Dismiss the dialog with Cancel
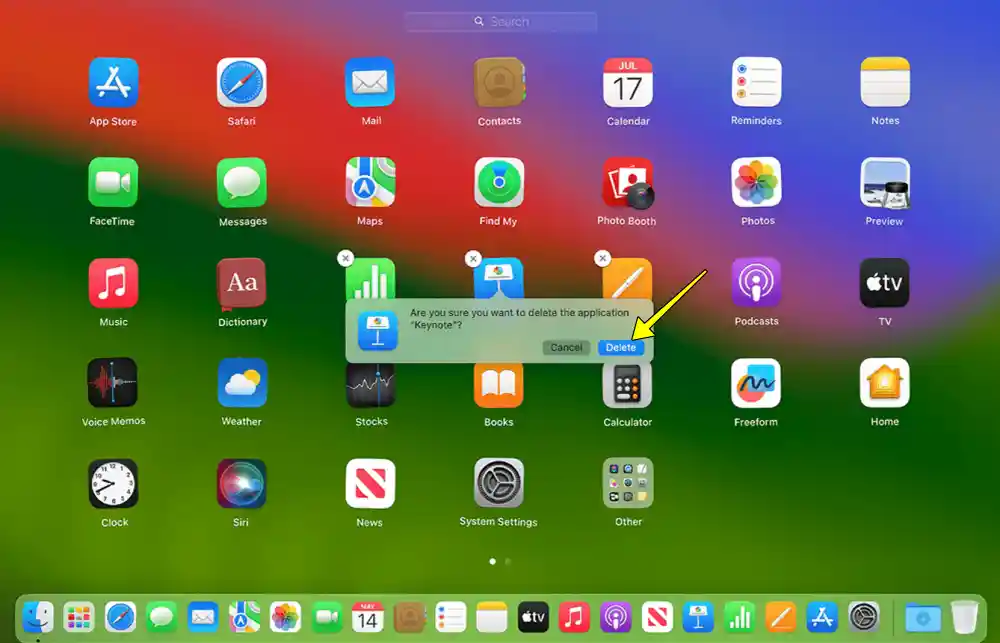The width and height of the screenshot is (1000, 643). pos(566,347)
